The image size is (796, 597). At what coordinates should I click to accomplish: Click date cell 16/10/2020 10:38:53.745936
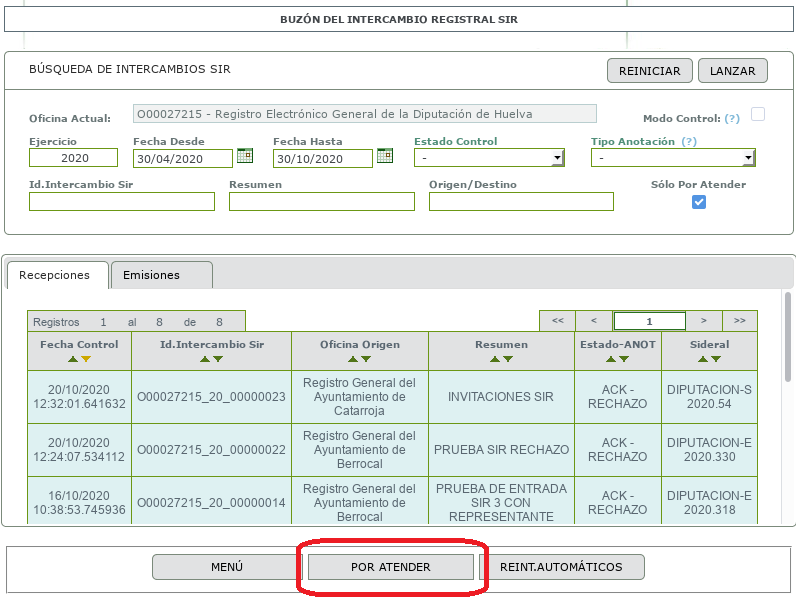79,503
